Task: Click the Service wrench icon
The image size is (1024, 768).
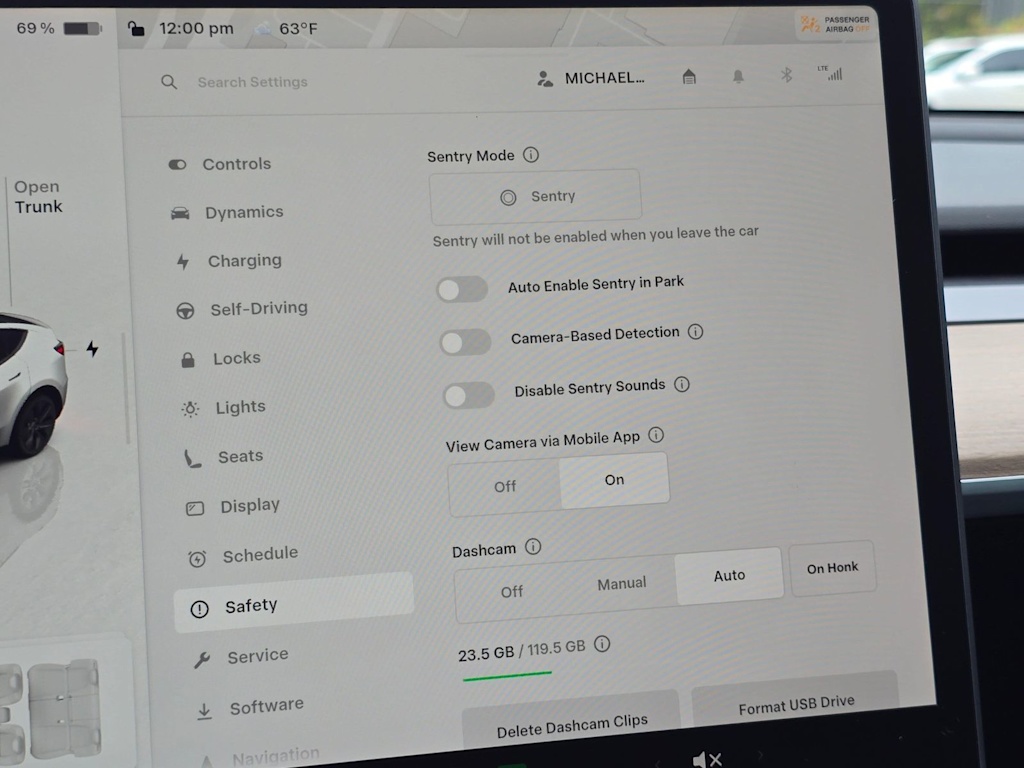Action: pos(202,660)
